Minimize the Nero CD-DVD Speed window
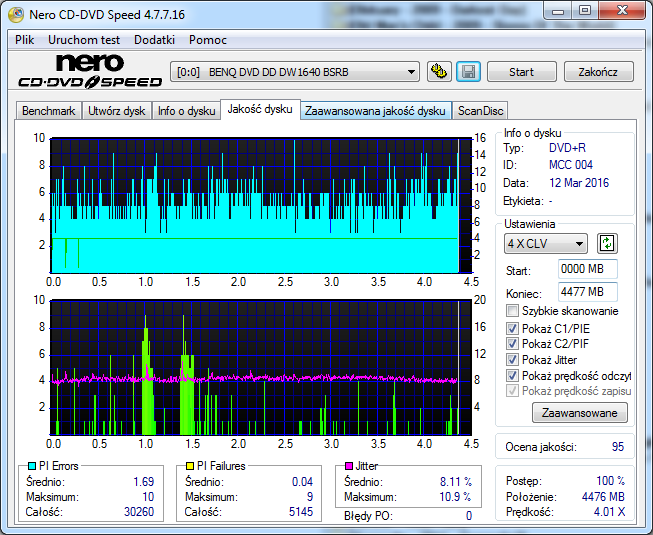Image resolution: width=653 pixels, height=535 pixels. pos(558,11)
